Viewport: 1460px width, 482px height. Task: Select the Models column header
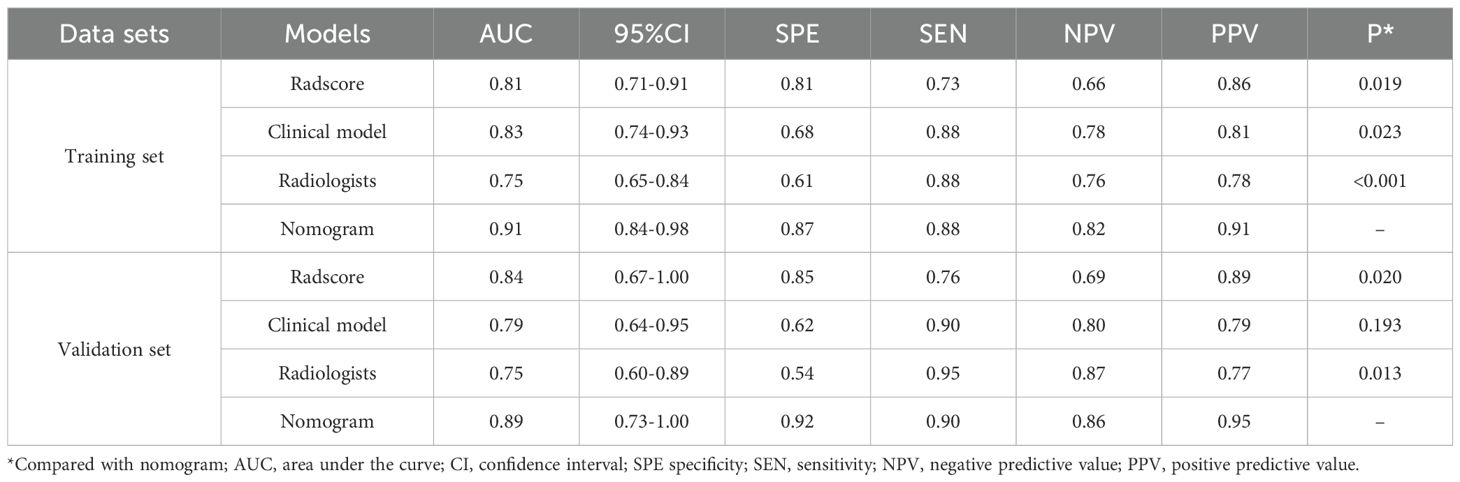(327, 34)
